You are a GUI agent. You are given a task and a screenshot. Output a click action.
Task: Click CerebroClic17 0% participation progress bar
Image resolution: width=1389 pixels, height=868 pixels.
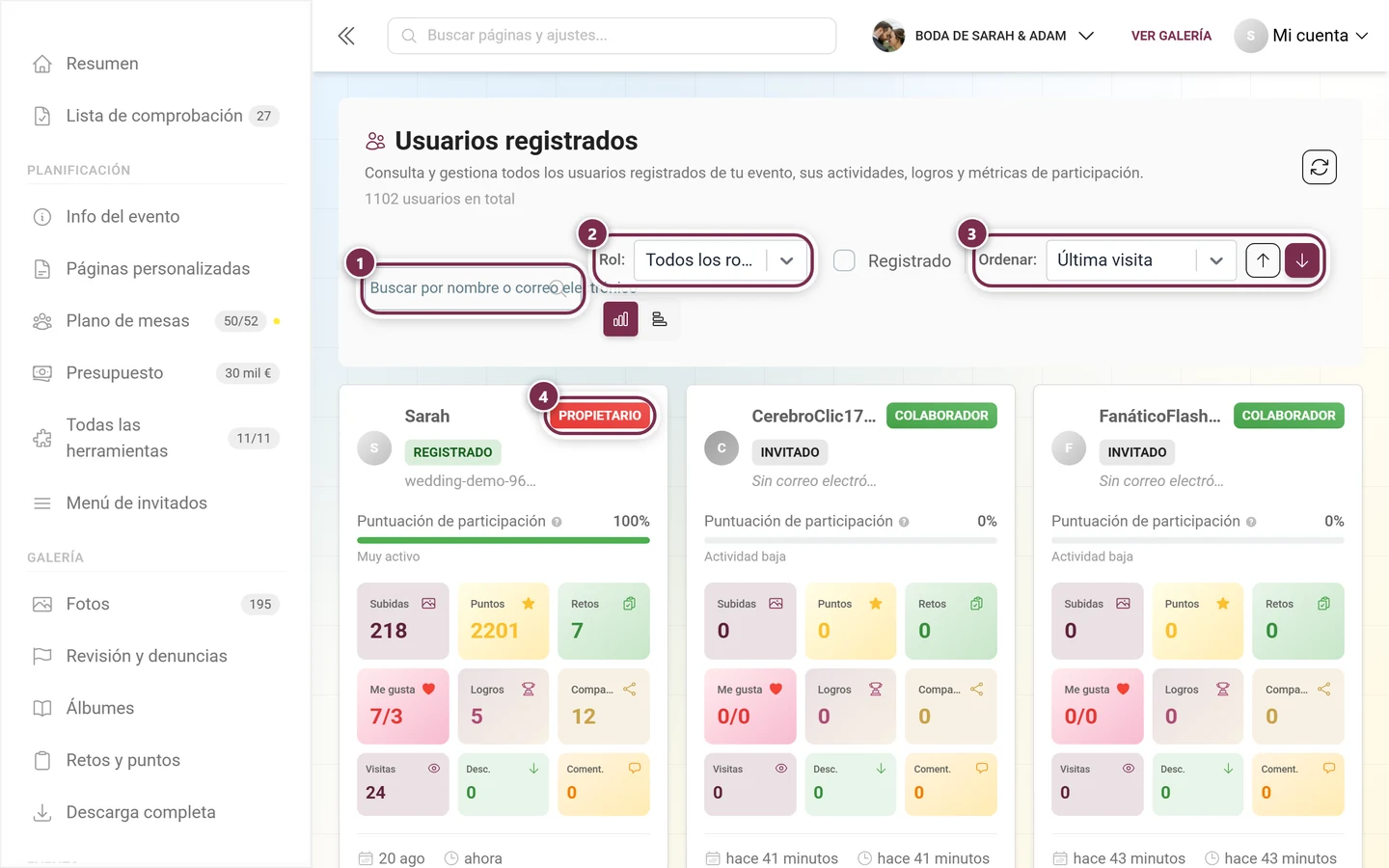[x=851, y=540]
